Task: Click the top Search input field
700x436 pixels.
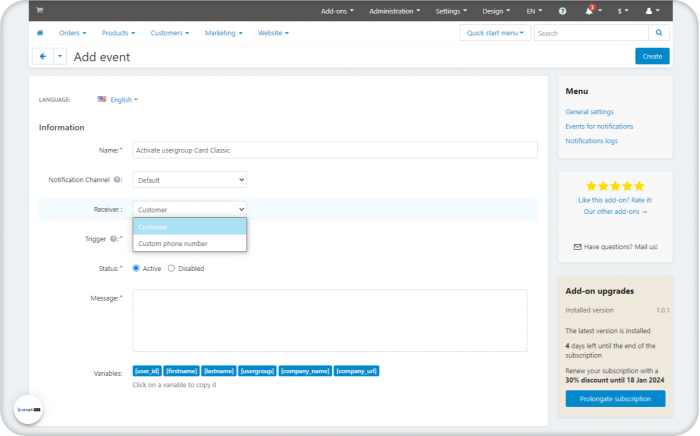Action: pos(592,33)
